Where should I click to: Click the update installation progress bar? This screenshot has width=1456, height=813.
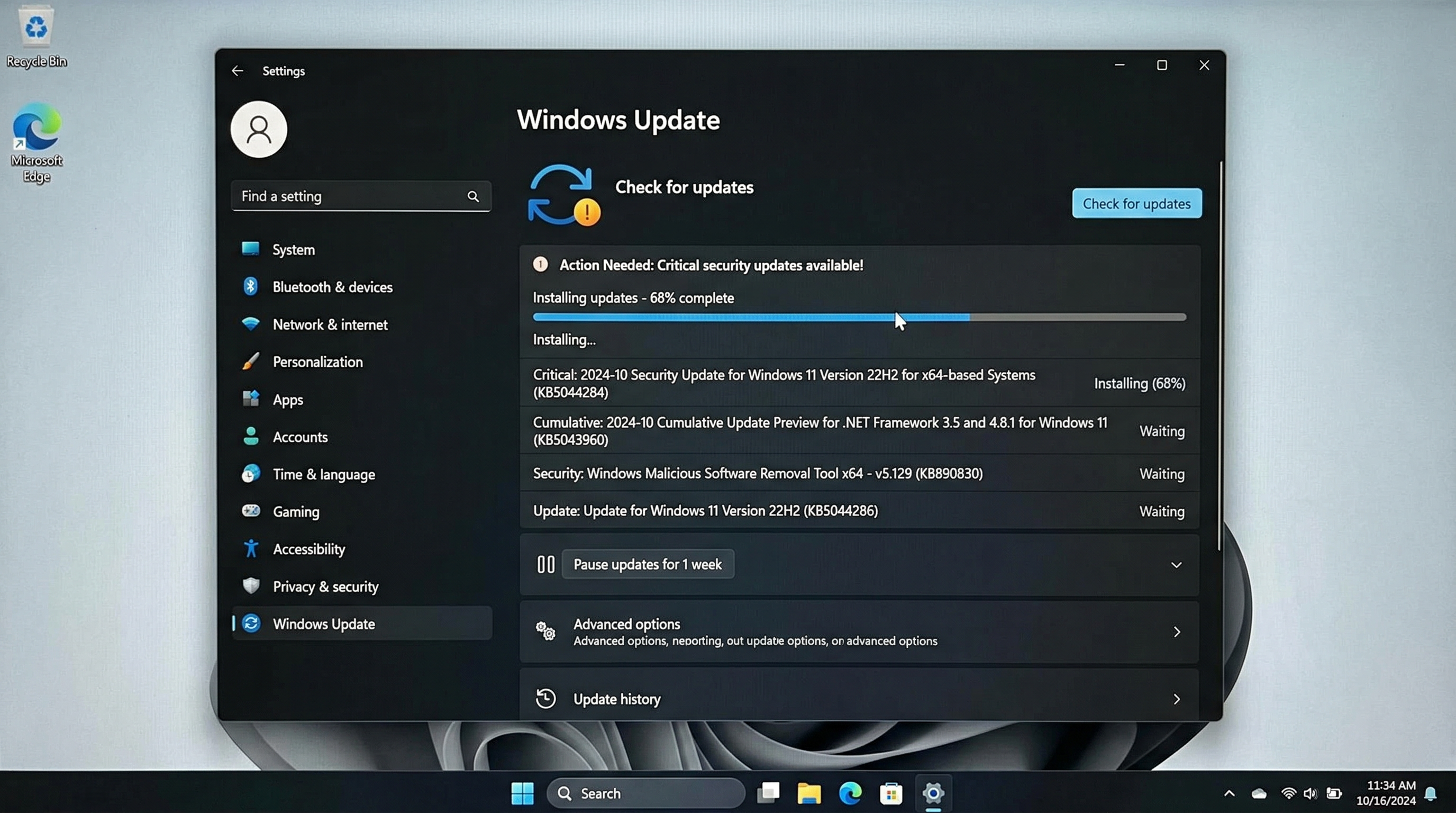(x=859, y=317)
